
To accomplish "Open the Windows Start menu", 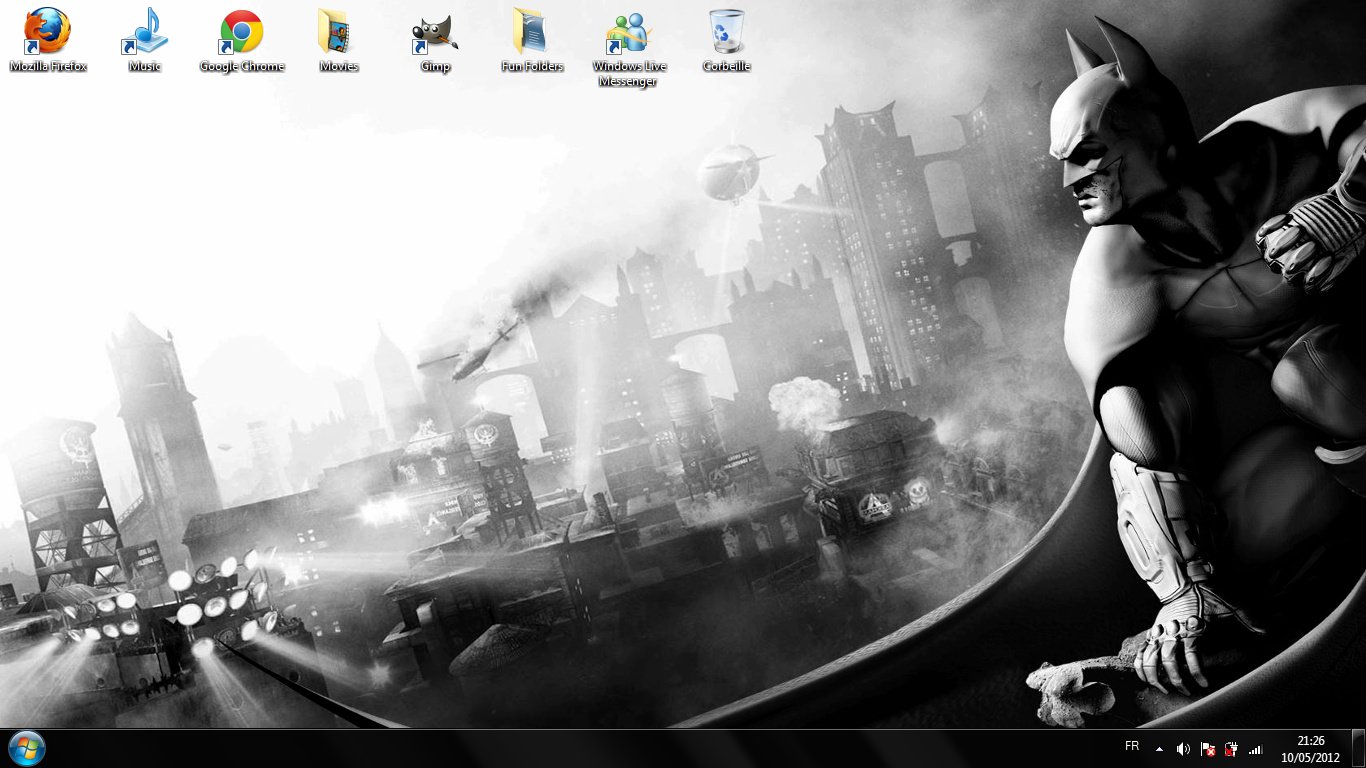I will (x=26, y=748).
